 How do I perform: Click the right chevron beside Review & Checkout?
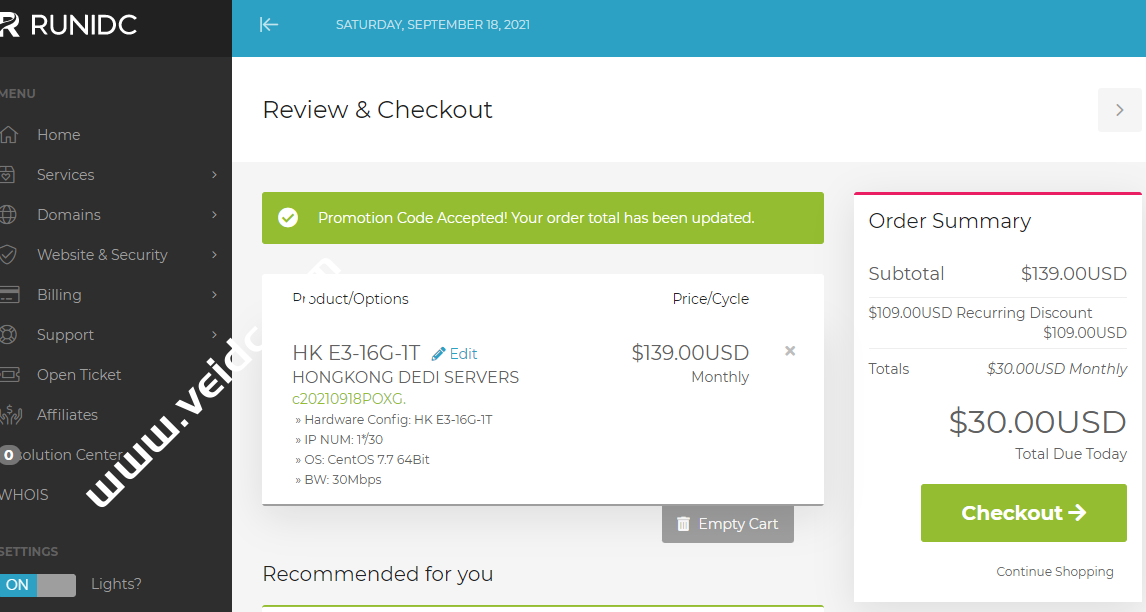click(x=1119, y=110)
